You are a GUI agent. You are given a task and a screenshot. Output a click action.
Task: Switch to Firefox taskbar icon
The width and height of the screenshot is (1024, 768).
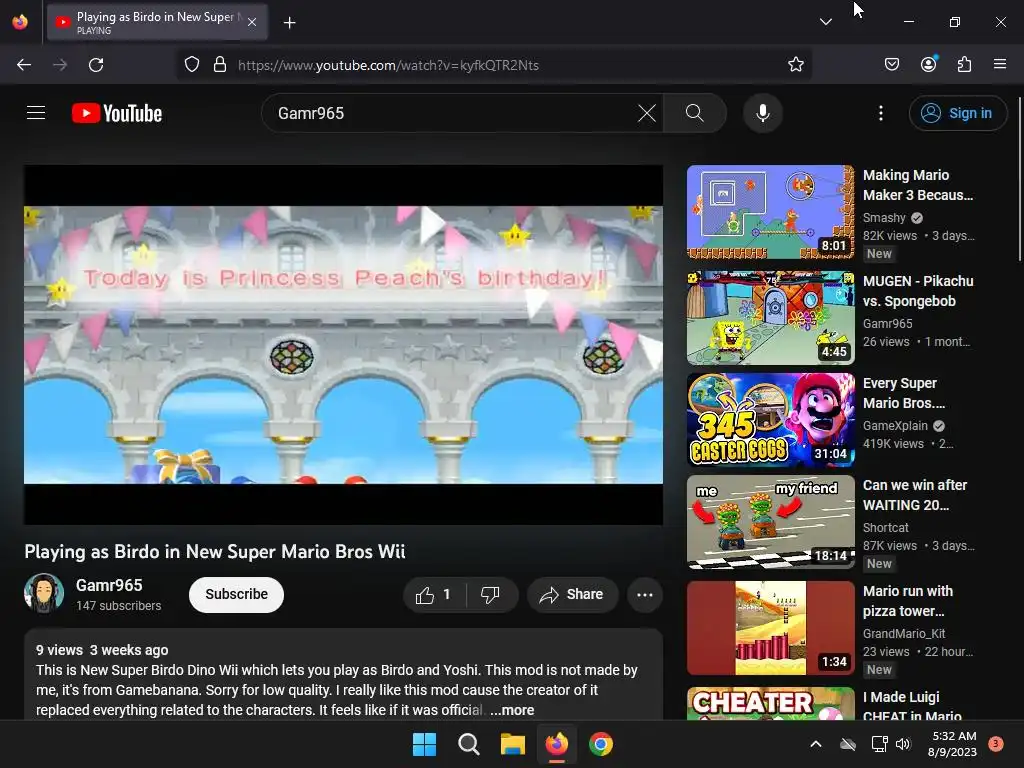click(x=556, y=744)
